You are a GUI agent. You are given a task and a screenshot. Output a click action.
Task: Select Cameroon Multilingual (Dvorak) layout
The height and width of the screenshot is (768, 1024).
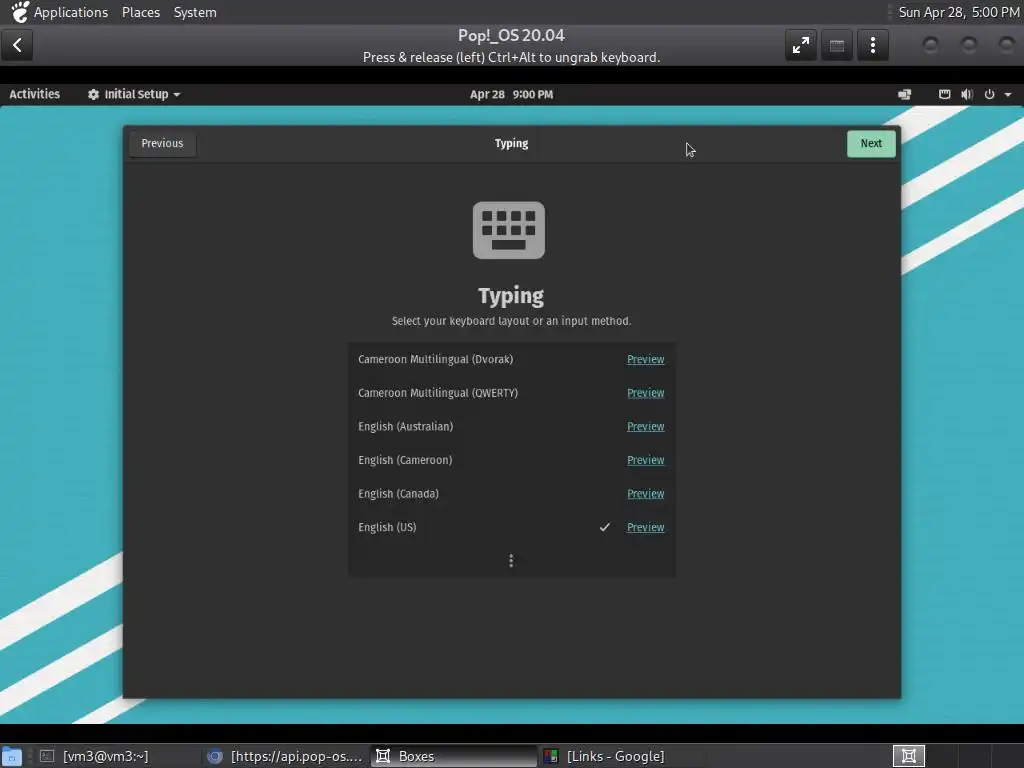point(511,359)
